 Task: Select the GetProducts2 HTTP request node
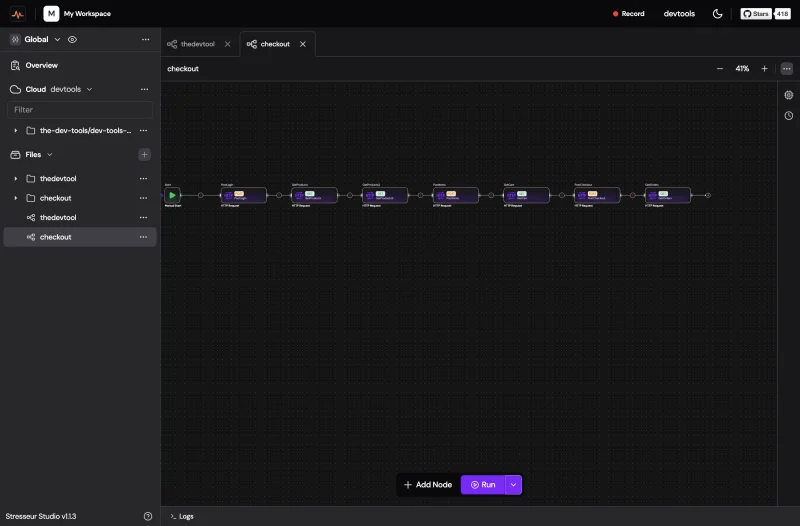click(385, 195)
